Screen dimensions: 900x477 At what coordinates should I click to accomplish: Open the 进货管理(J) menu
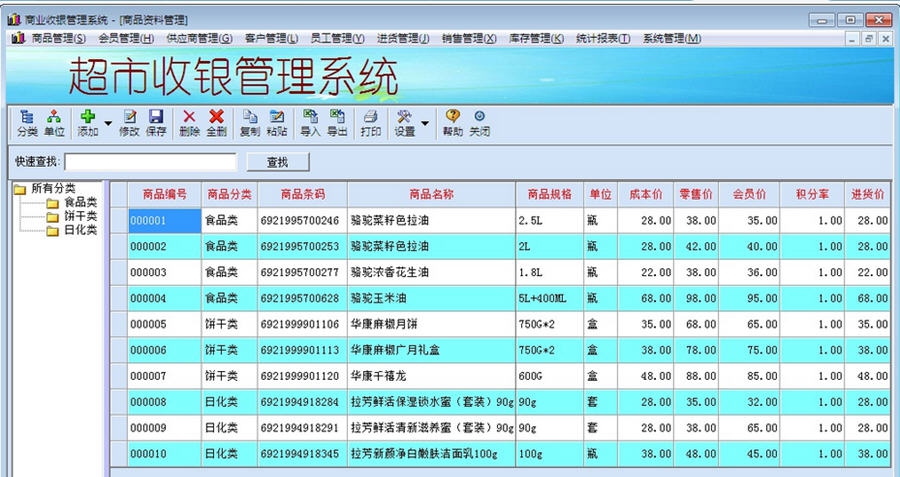[403, 38]
